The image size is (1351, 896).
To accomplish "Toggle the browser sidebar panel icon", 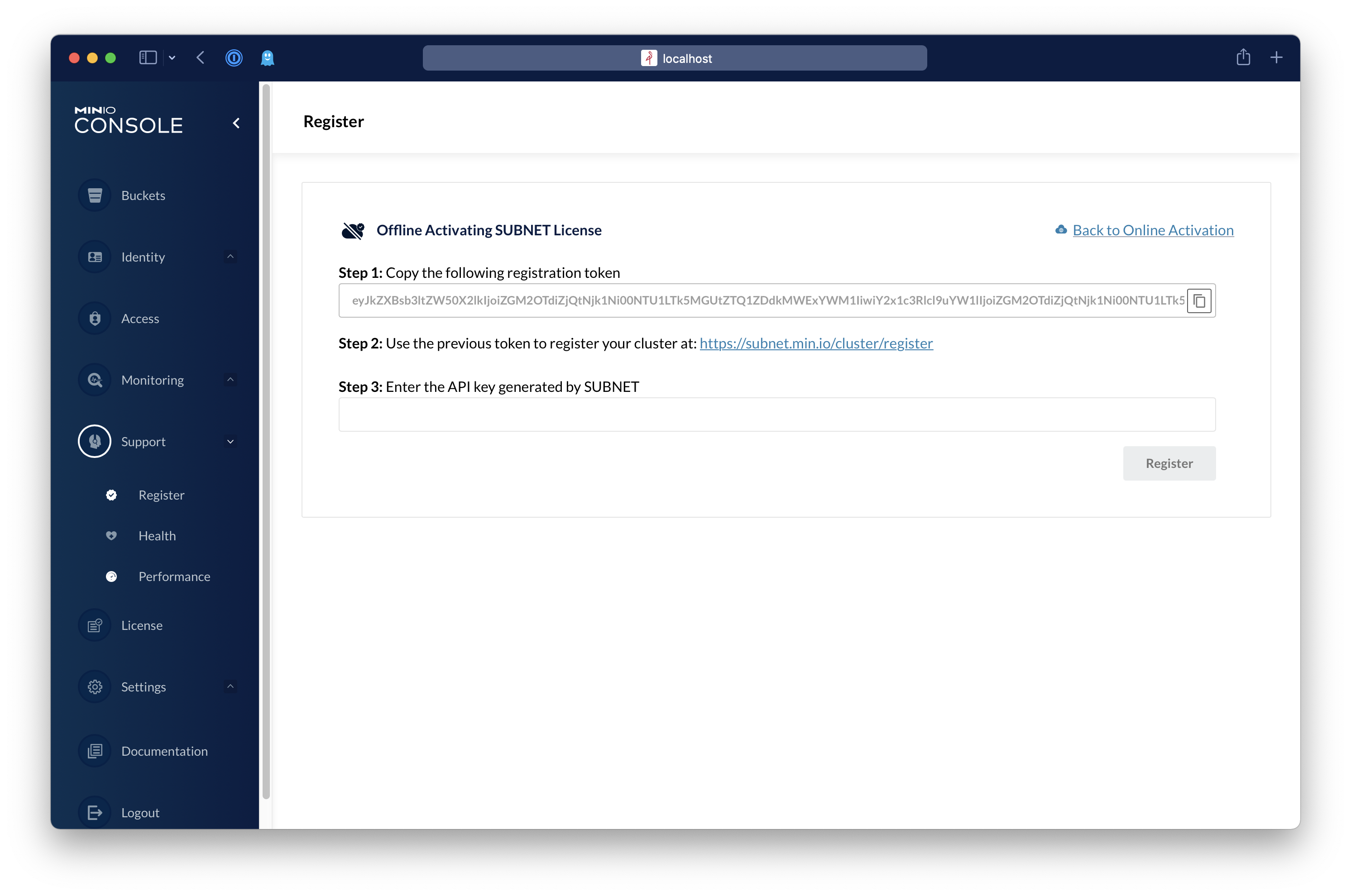I will click(x=148, y=58).
